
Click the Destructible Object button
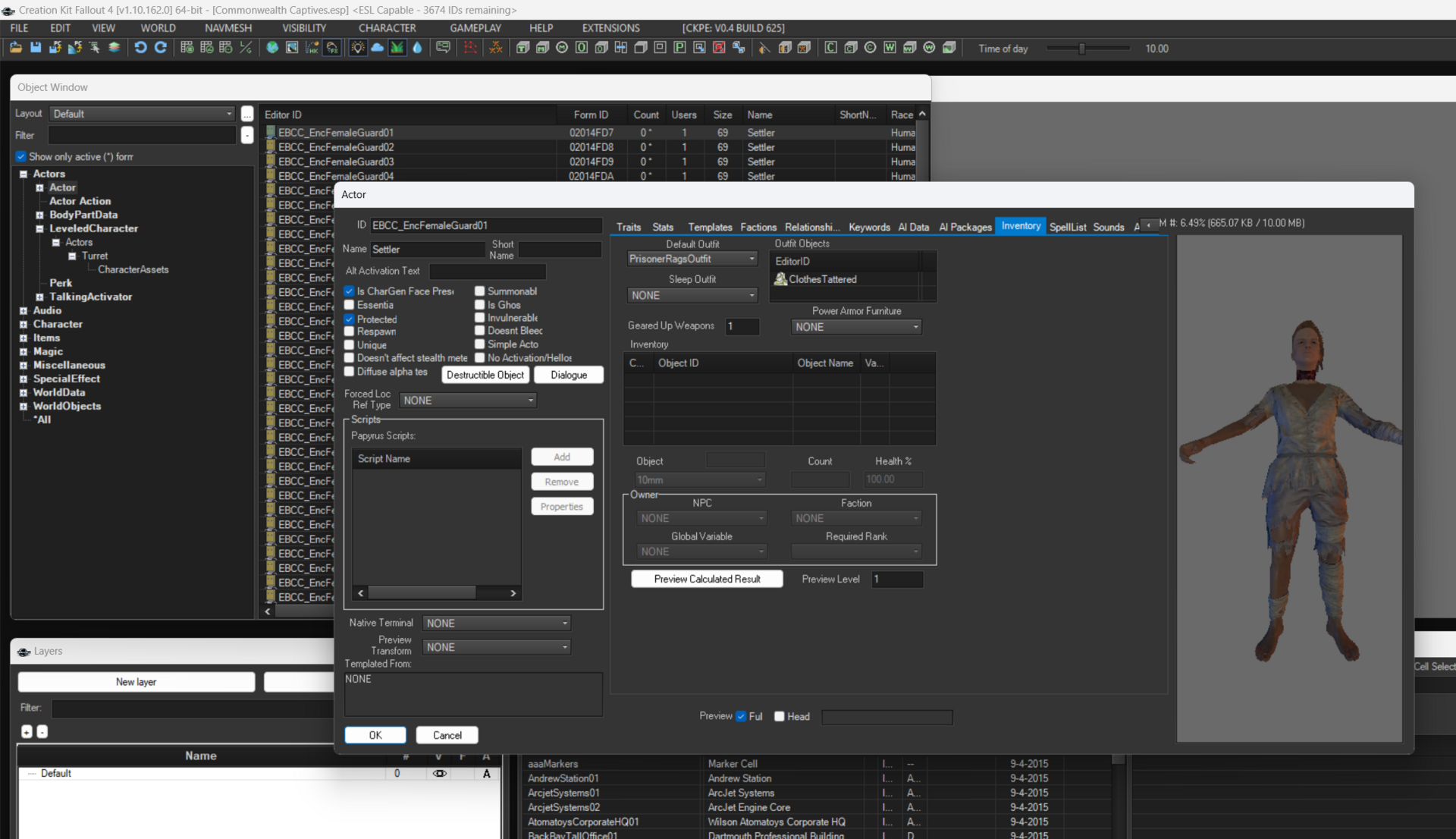[x=485, y=375]
